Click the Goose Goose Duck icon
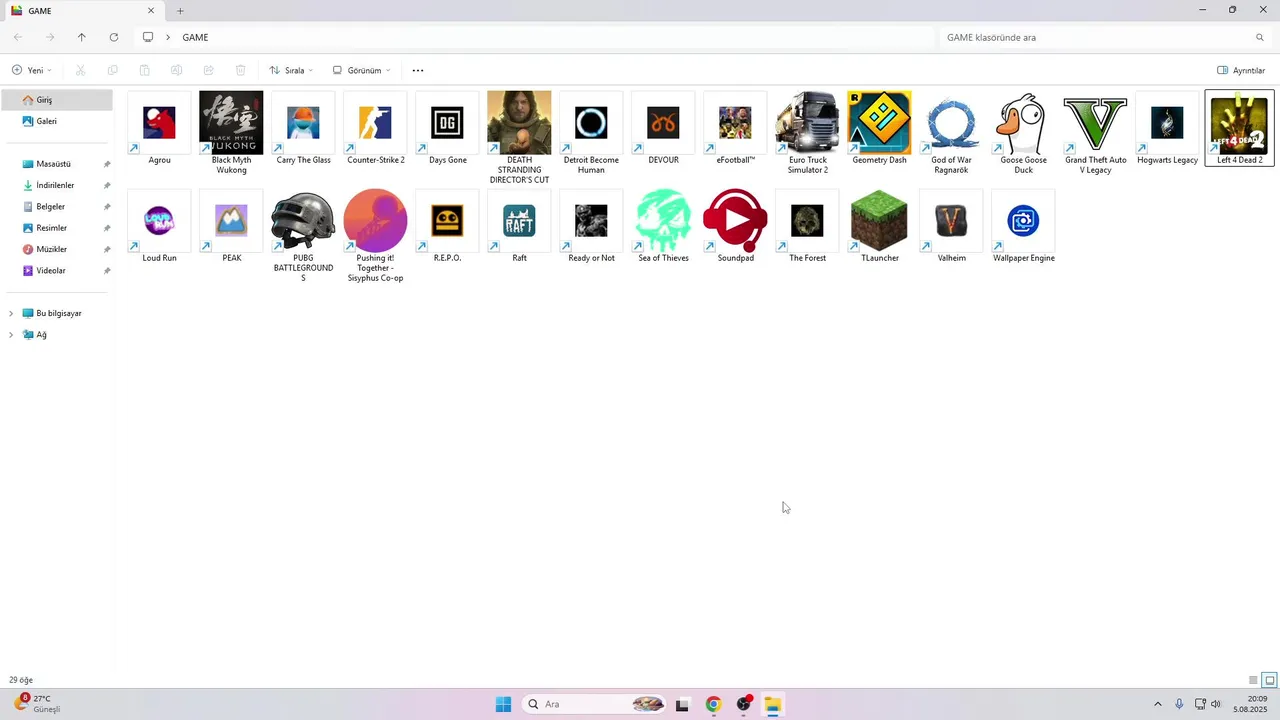This screenshot has height=720, width=1280. 1023,123
